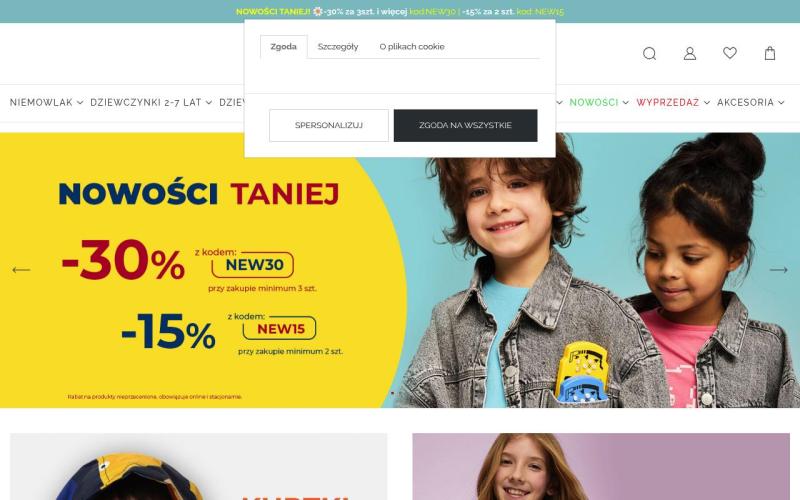Open the search magnifier icon

point(649,54)
